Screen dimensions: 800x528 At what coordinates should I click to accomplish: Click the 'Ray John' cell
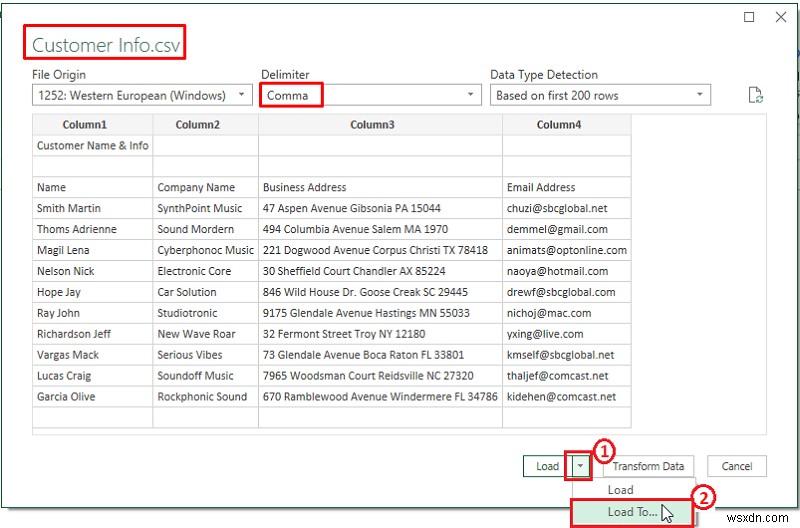[92, 313]
